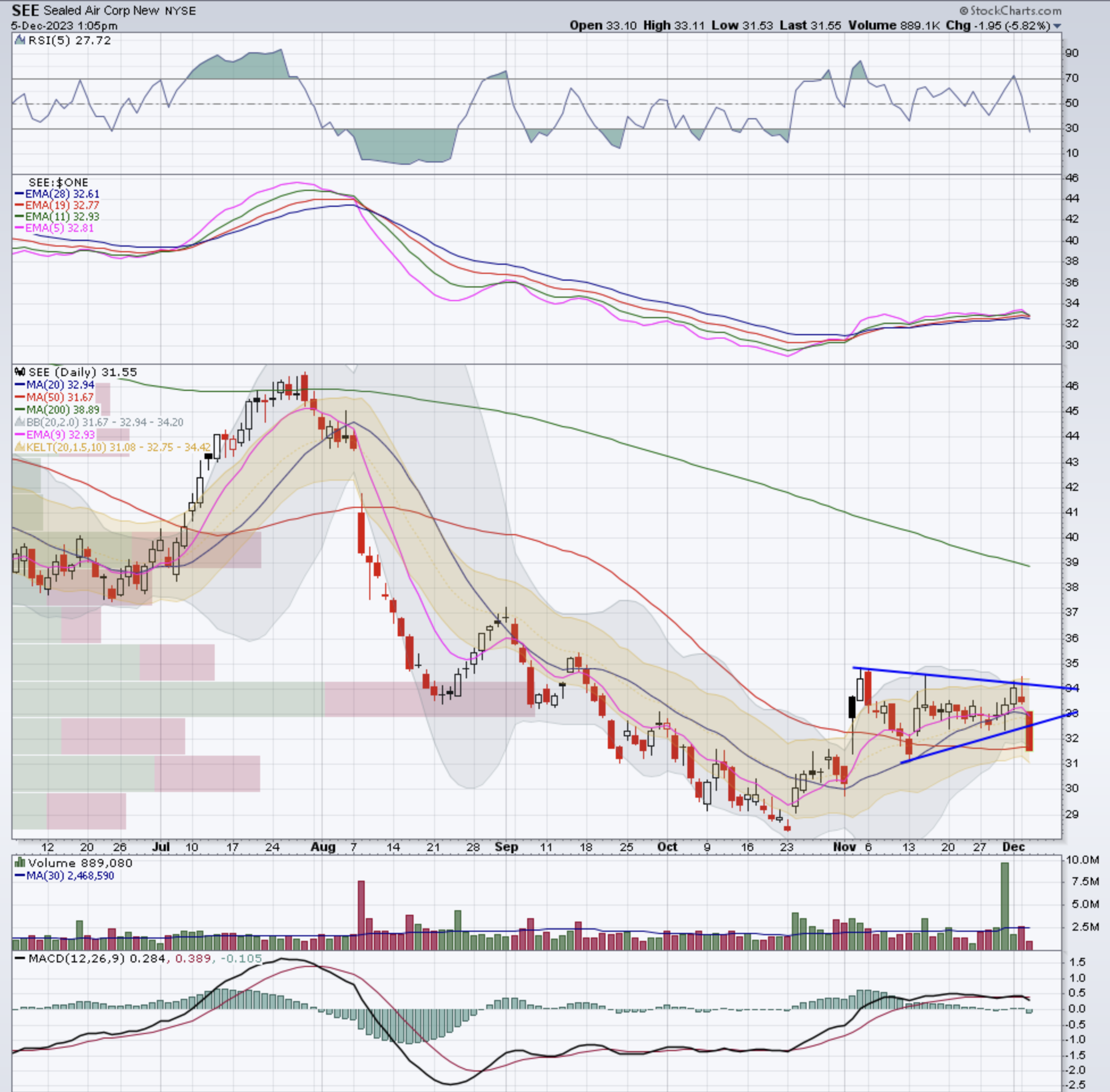Click the 'MA(30) 2,468,590' volume legend

tap(64, 876)
